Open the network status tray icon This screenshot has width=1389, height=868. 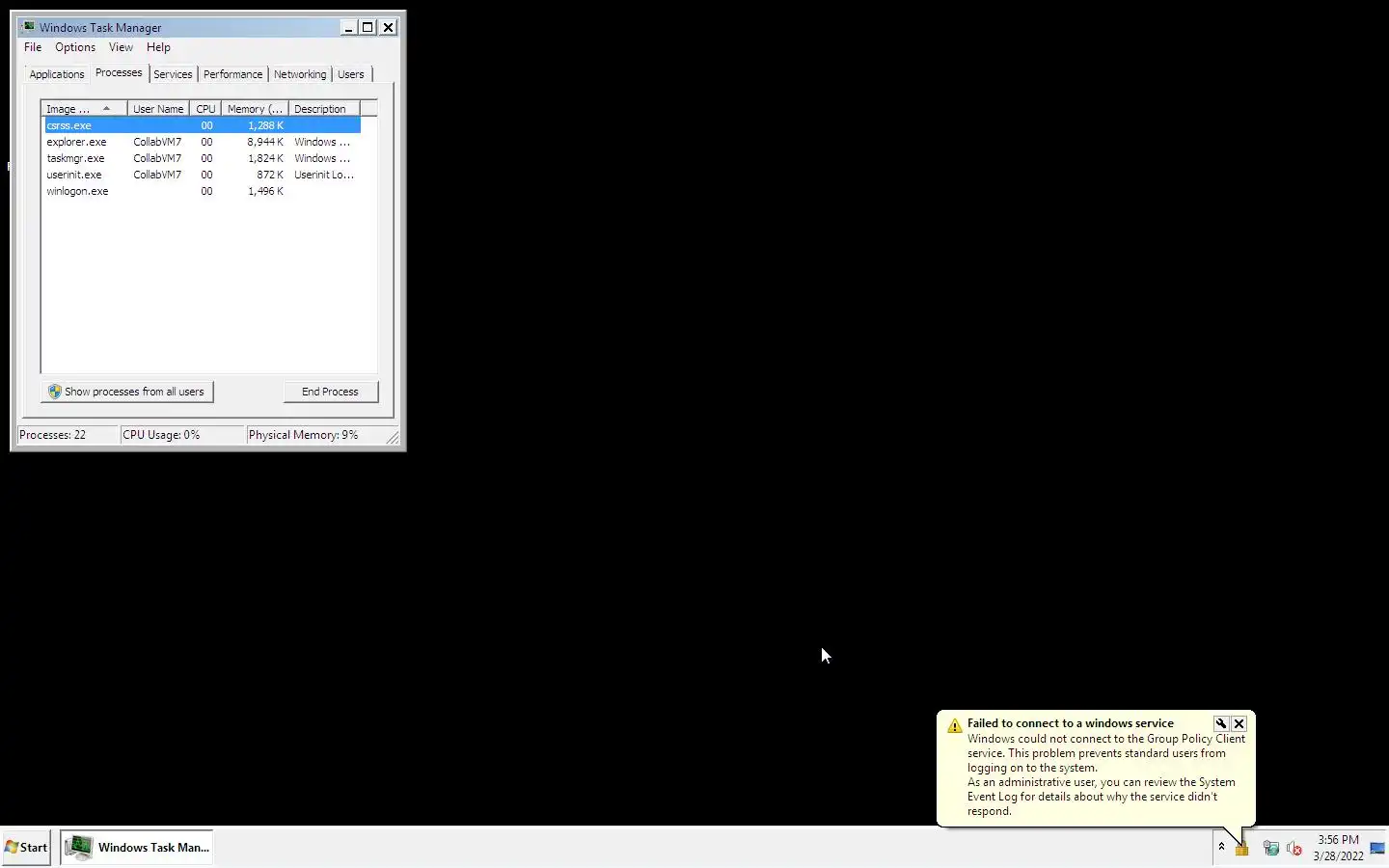coord(1270,849)
